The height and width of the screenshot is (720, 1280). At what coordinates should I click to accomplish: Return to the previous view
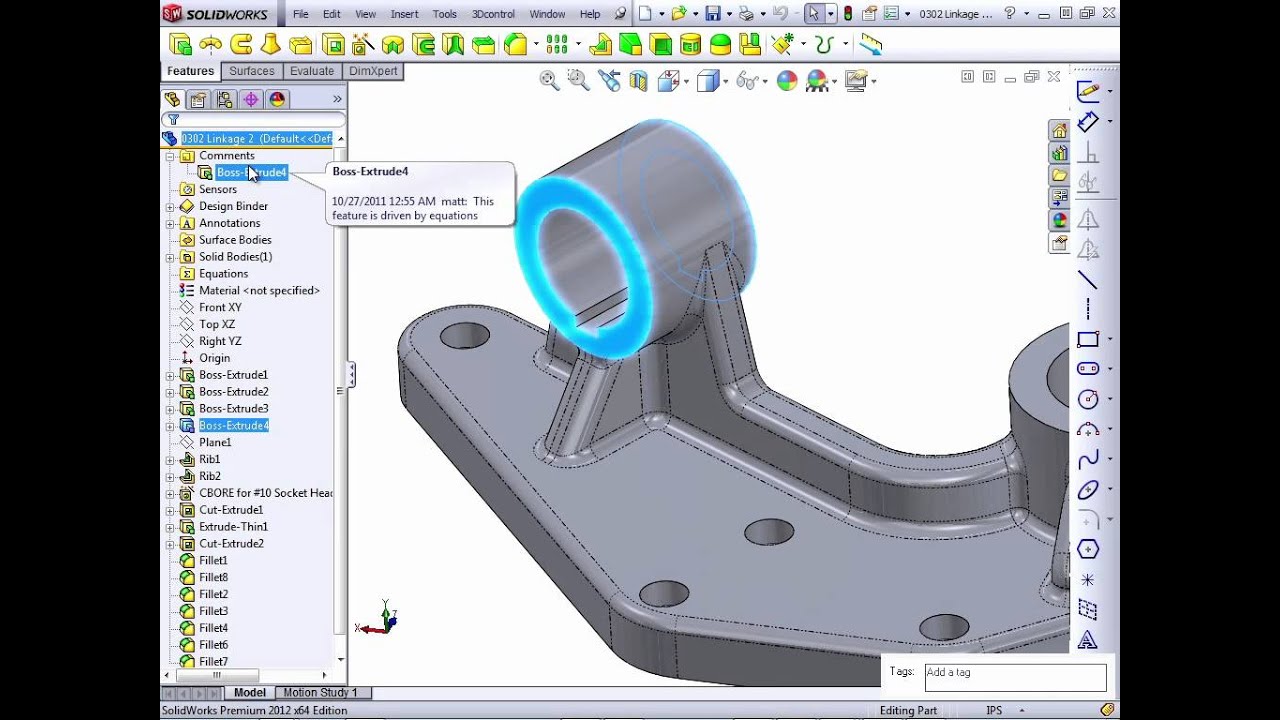[608, 81]
